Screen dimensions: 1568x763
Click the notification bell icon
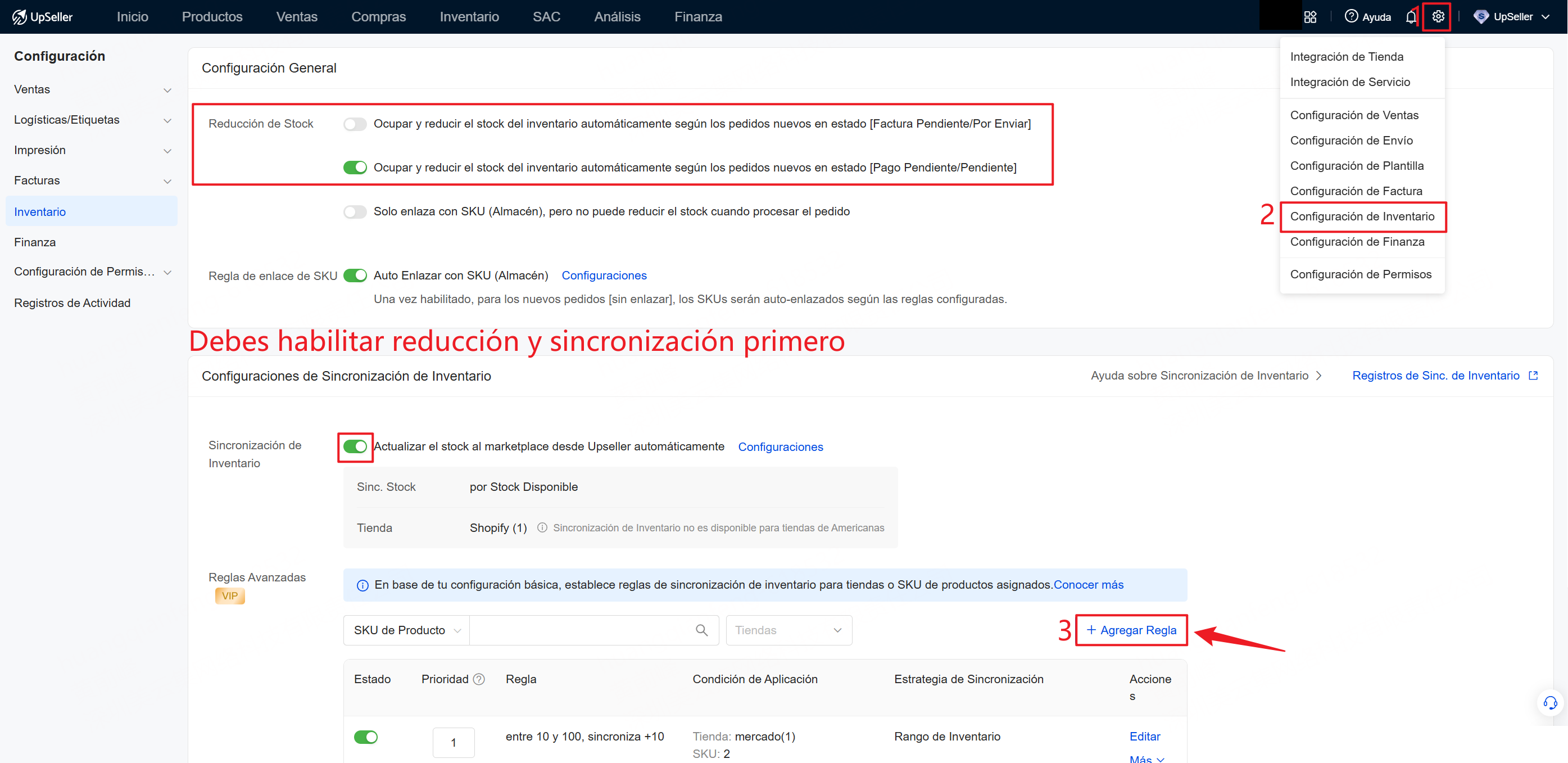[x=1410, y=16]
